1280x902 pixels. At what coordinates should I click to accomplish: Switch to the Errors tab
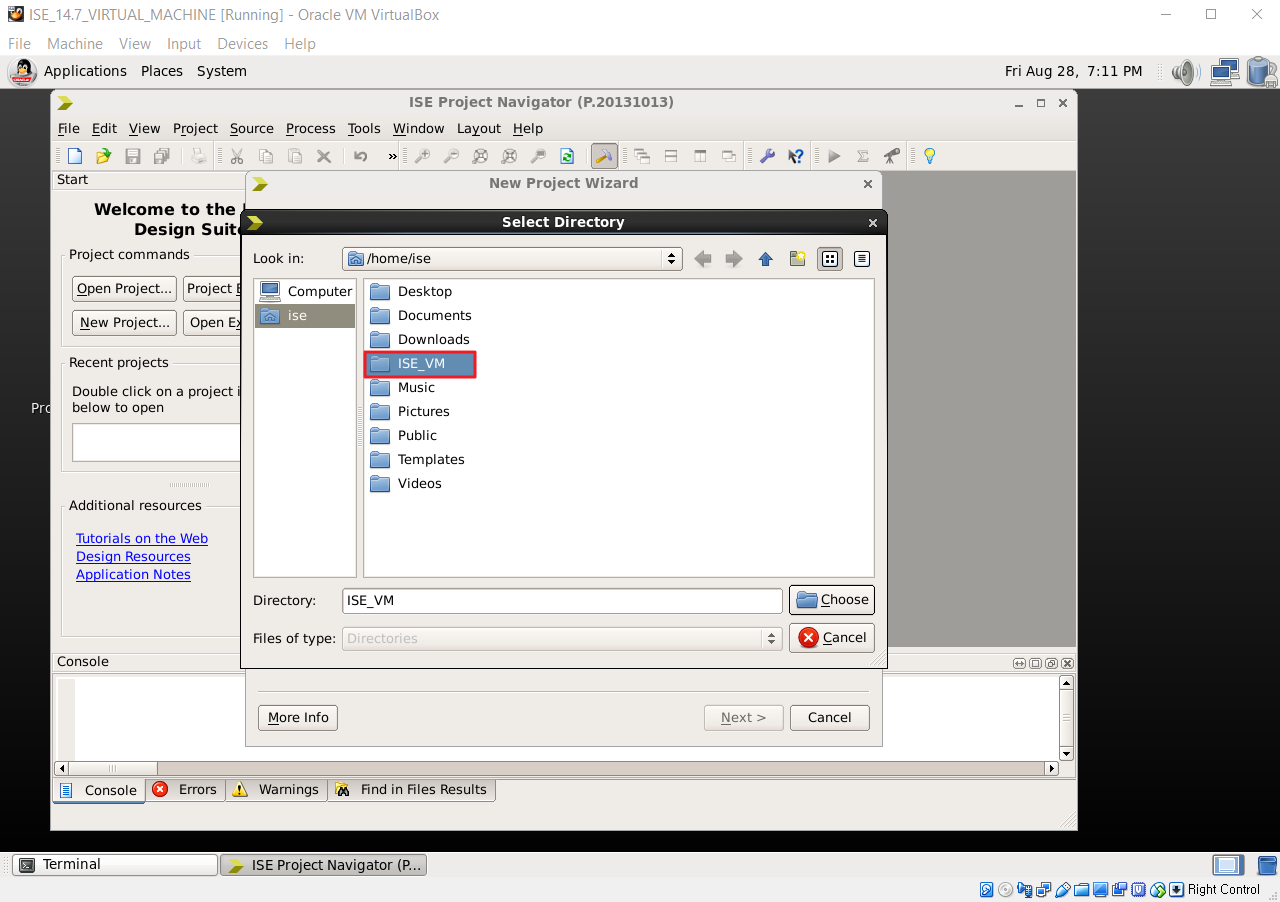tap(185, 790)
